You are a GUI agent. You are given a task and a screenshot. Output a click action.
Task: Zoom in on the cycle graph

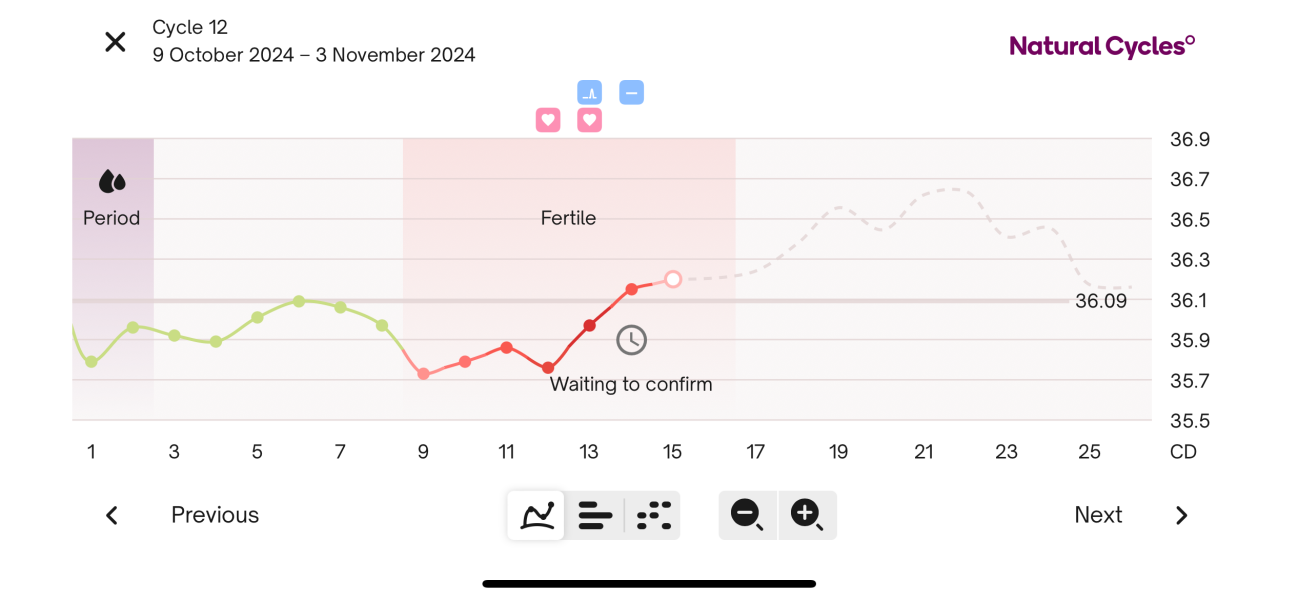807,515
